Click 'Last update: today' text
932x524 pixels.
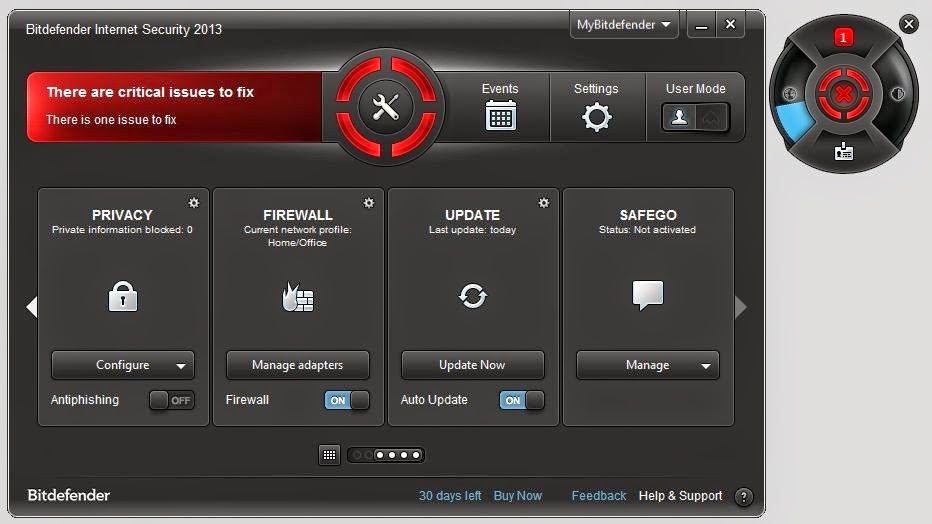point(473,229)
